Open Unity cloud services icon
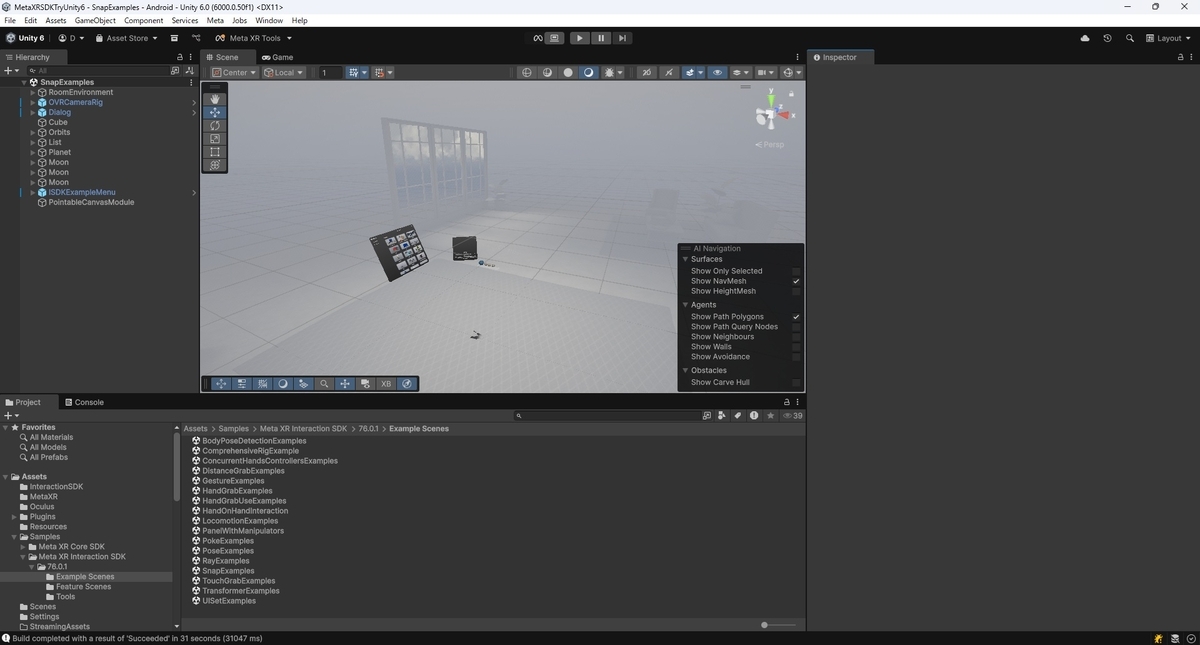 1085,38
